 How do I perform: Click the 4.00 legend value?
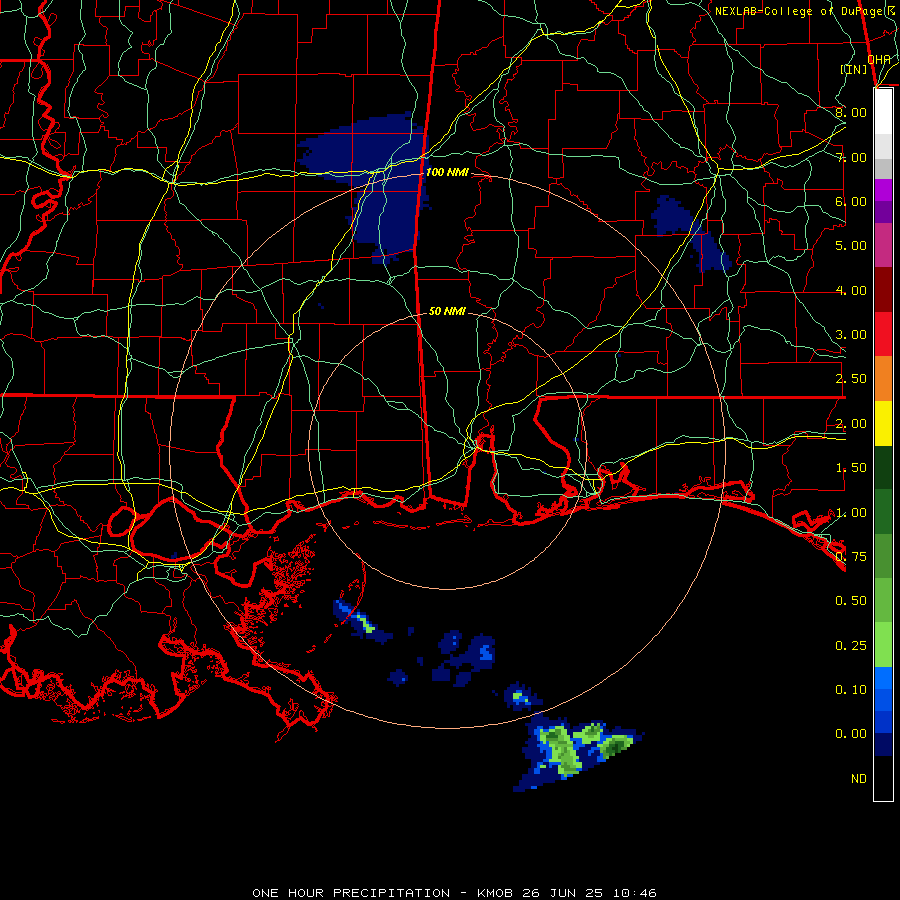[x=851, y=290]
